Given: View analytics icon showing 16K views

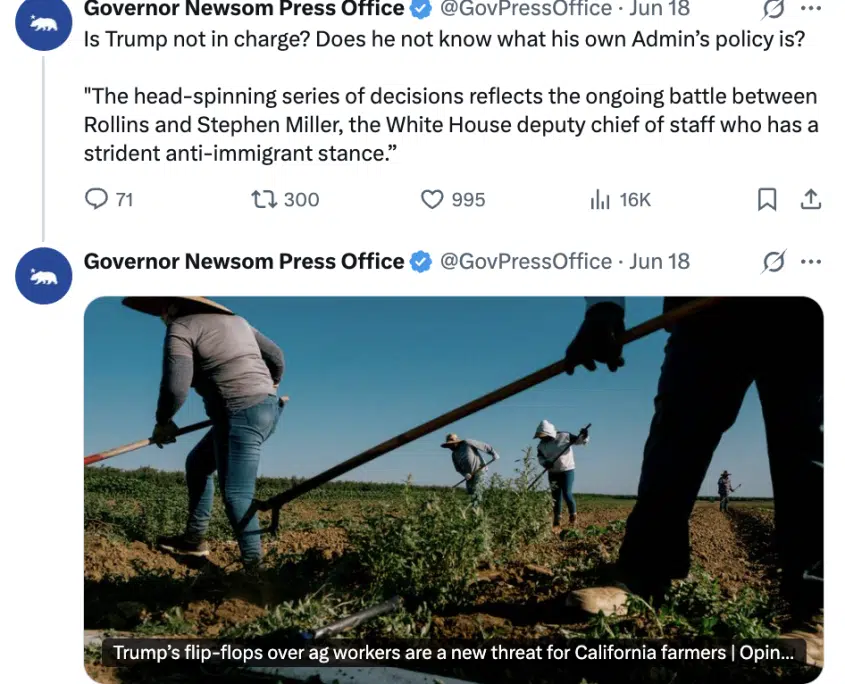Looking at the screenshot, I should (x=599, y=199).
